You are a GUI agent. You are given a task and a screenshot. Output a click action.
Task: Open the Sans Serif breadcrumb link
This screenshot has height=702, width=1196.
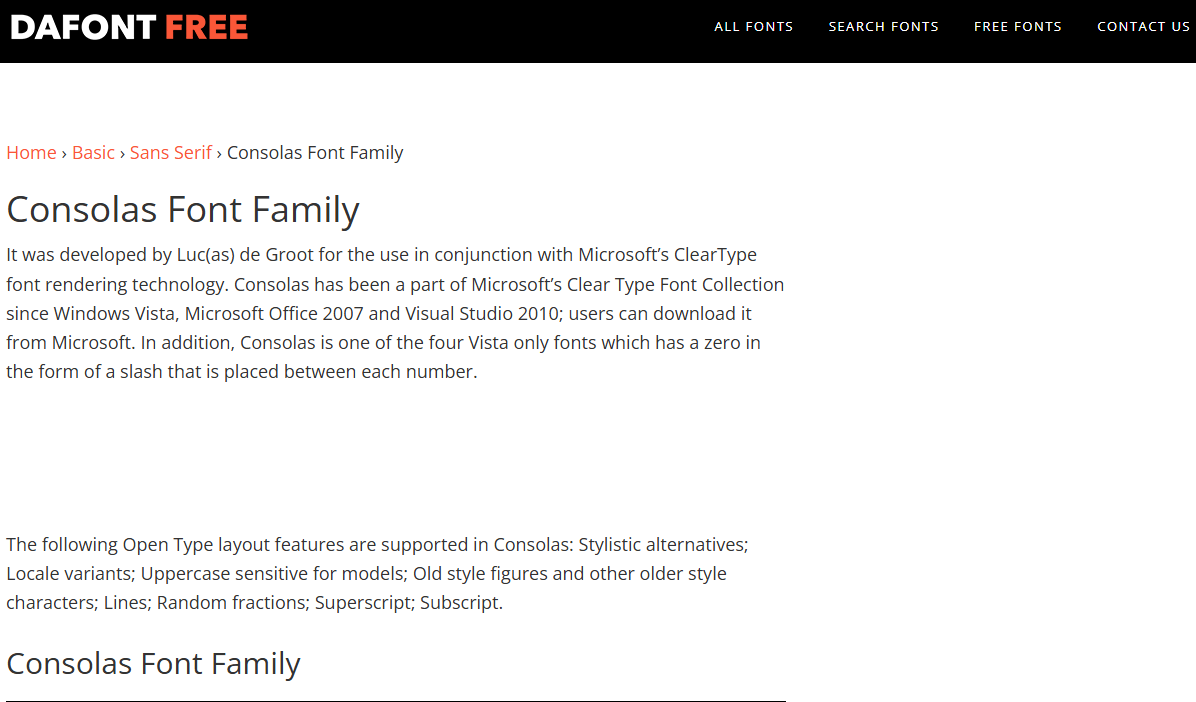(x=171, y=153)
